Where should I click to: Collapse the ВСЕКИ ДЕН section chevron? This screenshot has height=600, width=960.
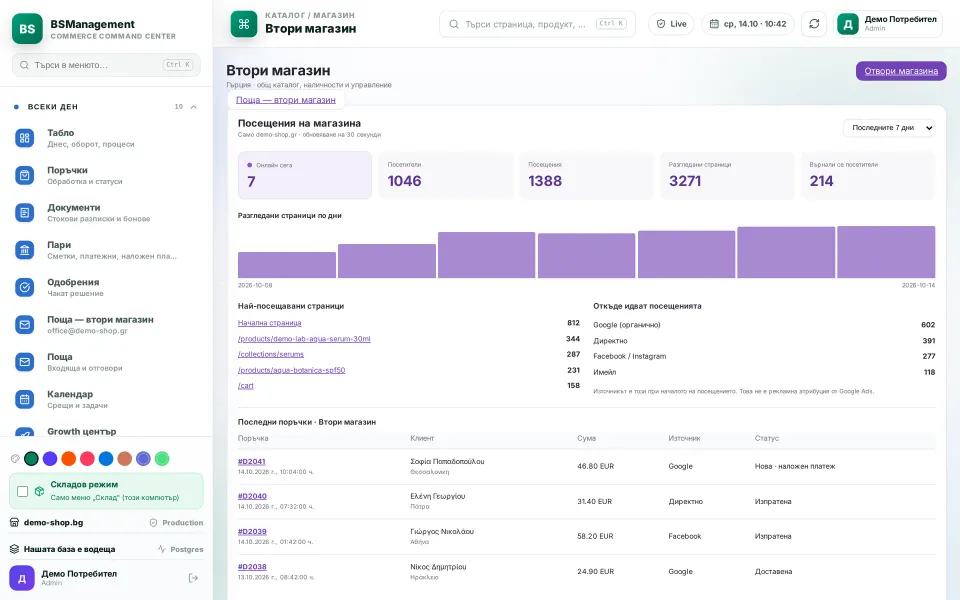click(193, 107)
